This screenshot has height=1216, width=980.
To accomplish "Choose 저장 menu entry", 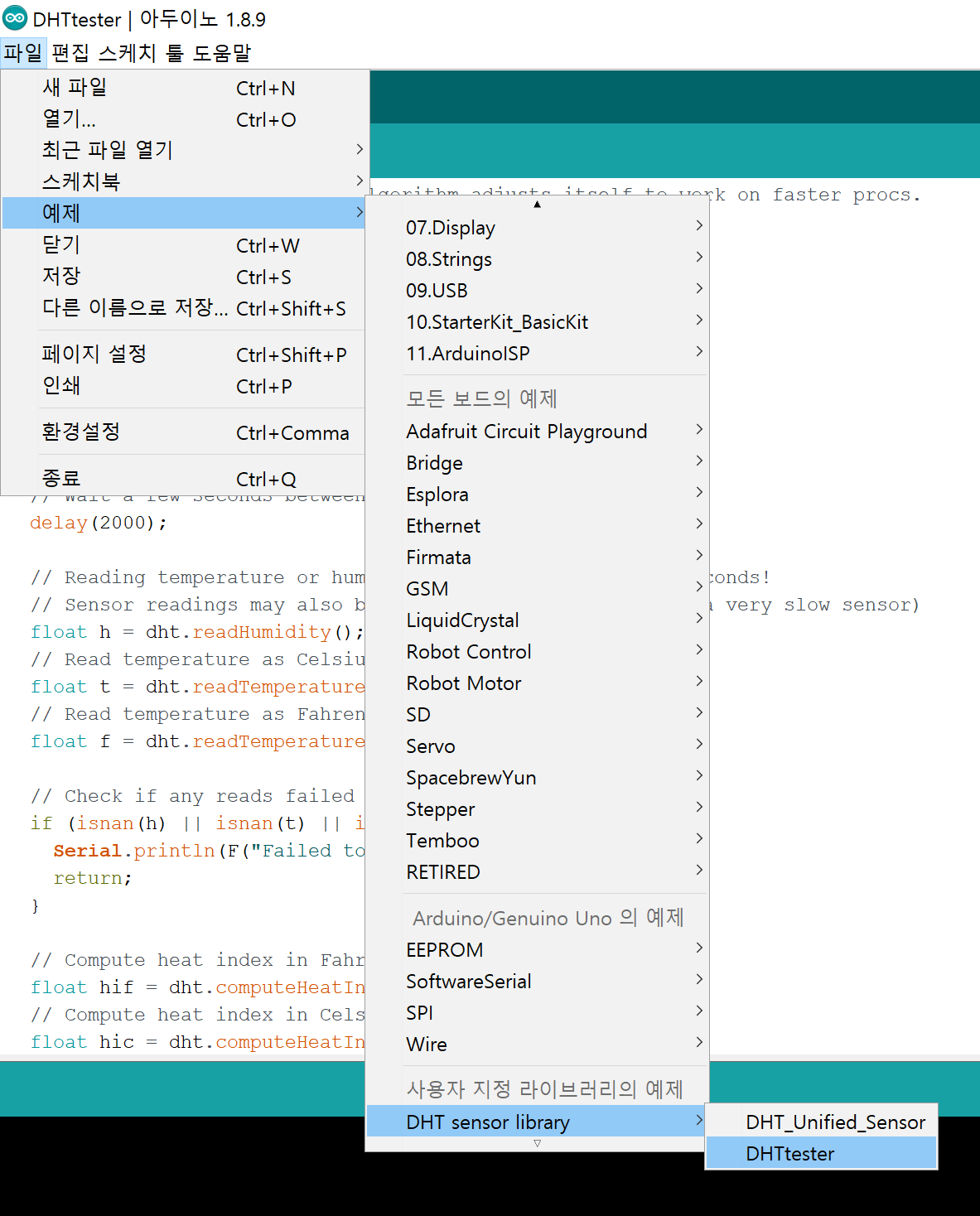I will [x=184, y=277].
